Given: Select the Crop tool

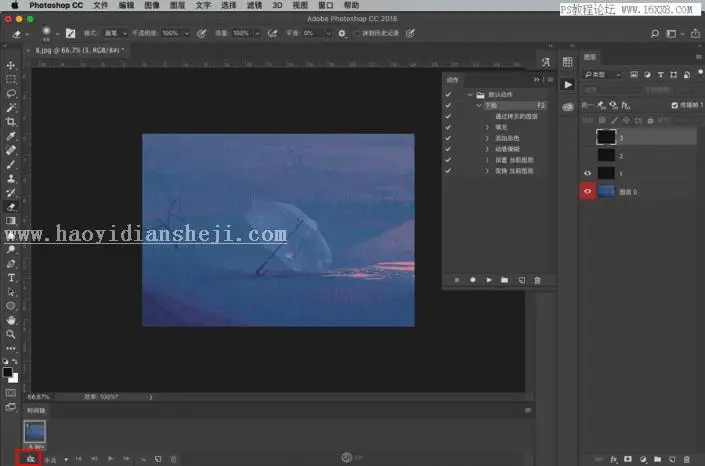Looking at the screenshot, I should point(11,122).
